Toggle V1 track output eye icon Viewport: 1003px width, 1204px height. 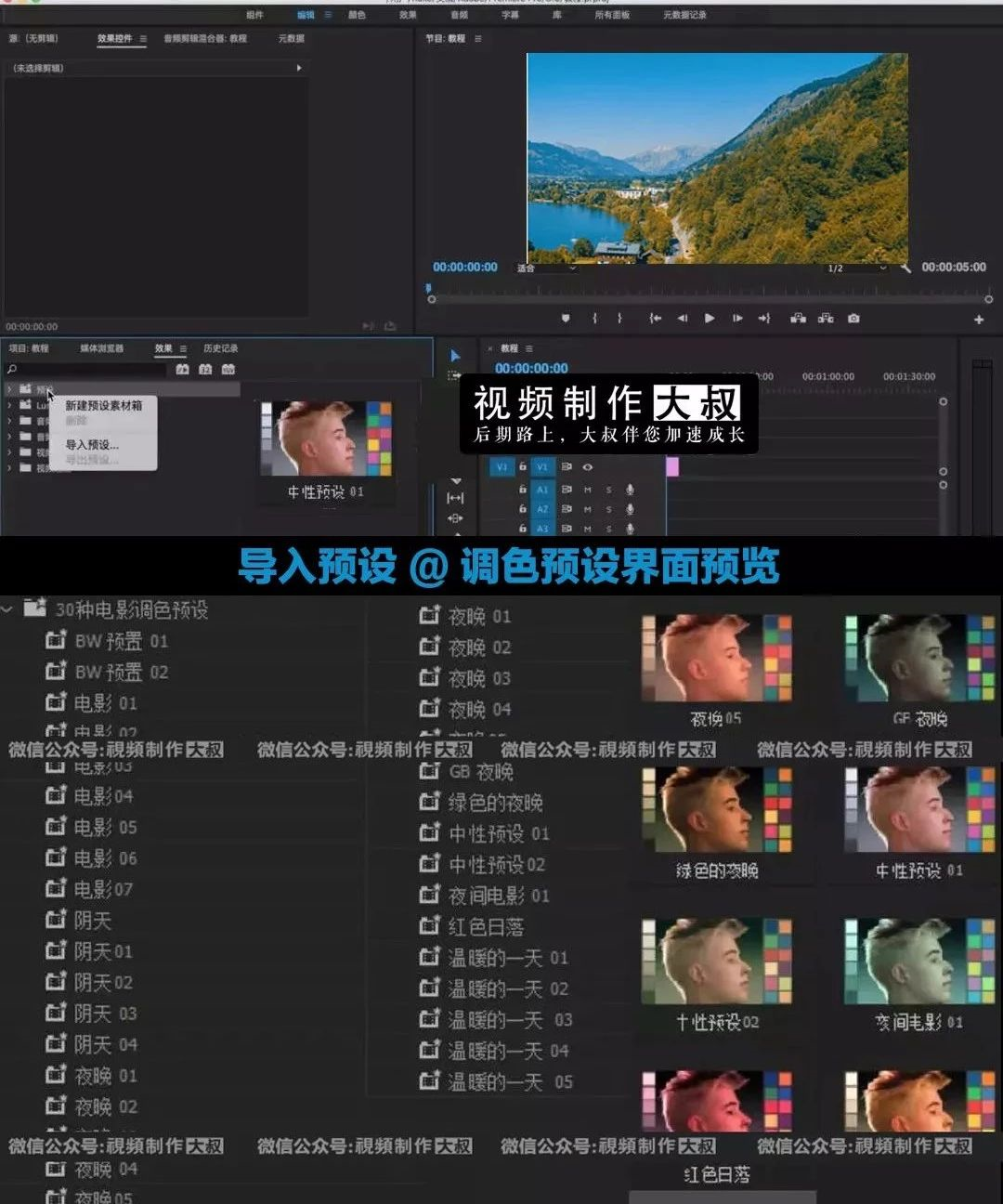587,467
